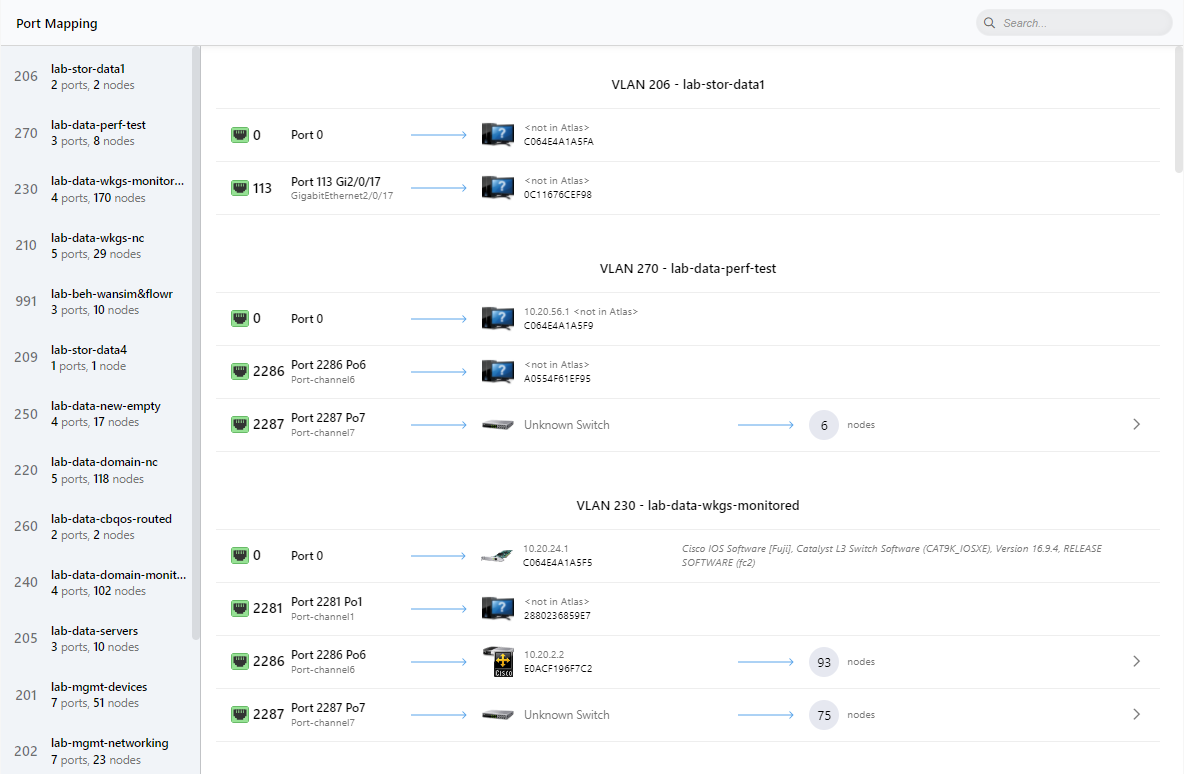Select VLAN 250 lab-data-new-empty in sidebar

coord(96,414)
